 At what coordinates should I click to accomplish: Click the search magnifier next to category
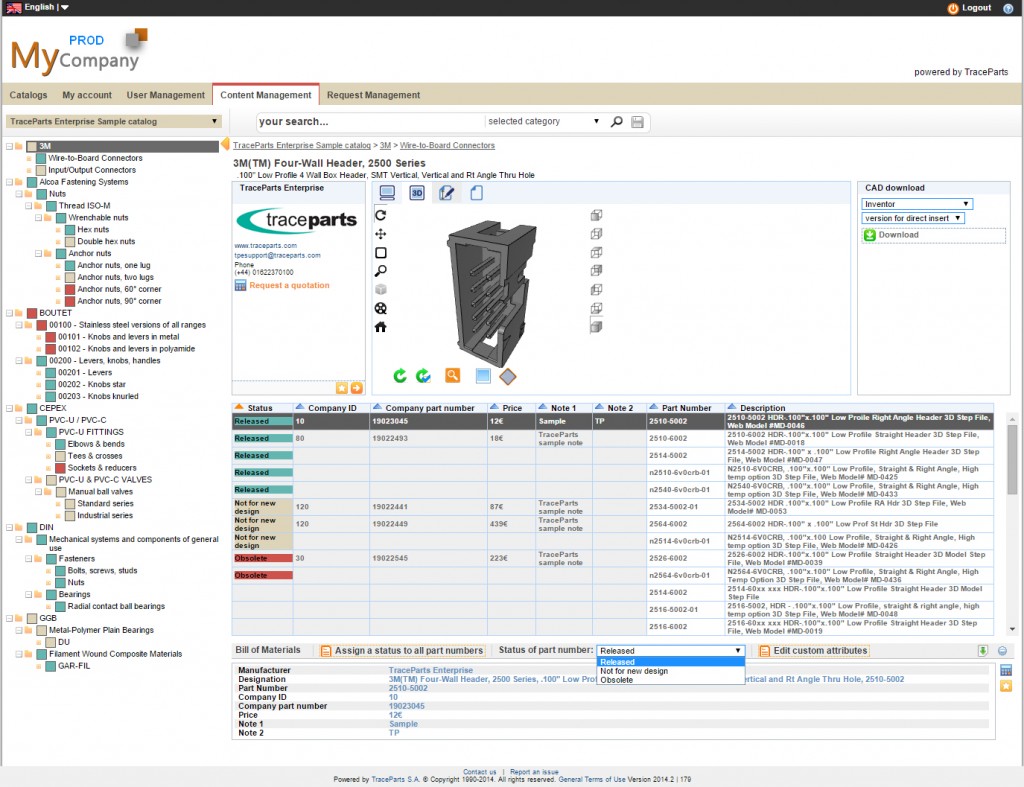617,122
